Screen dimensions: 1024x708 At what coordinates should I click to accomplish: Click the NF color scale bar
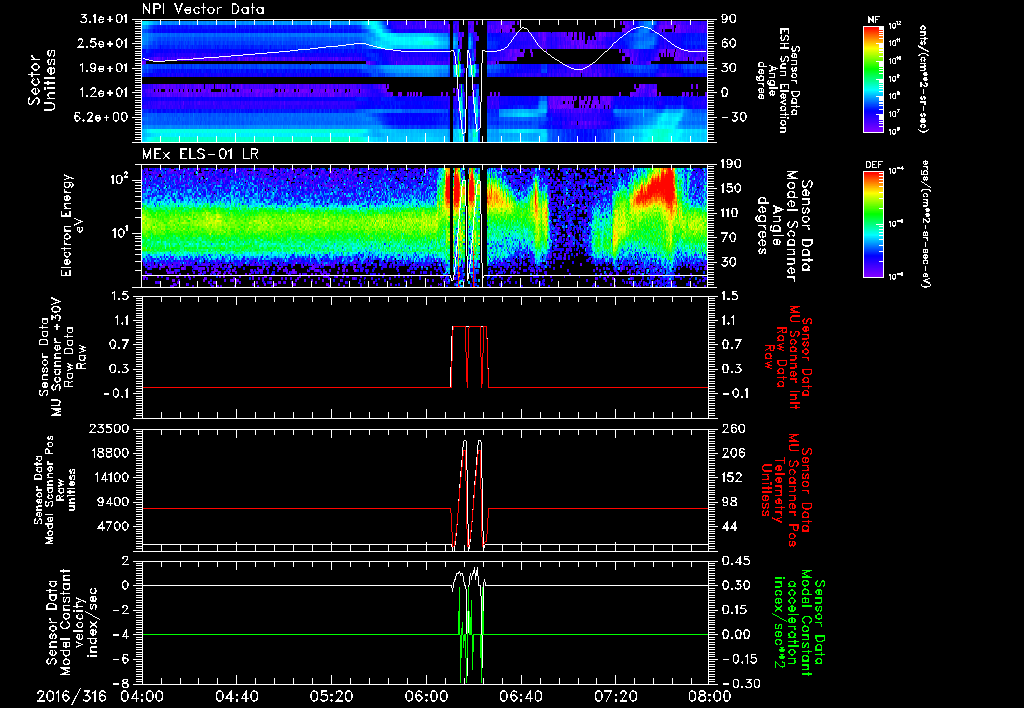click(873, 79)
